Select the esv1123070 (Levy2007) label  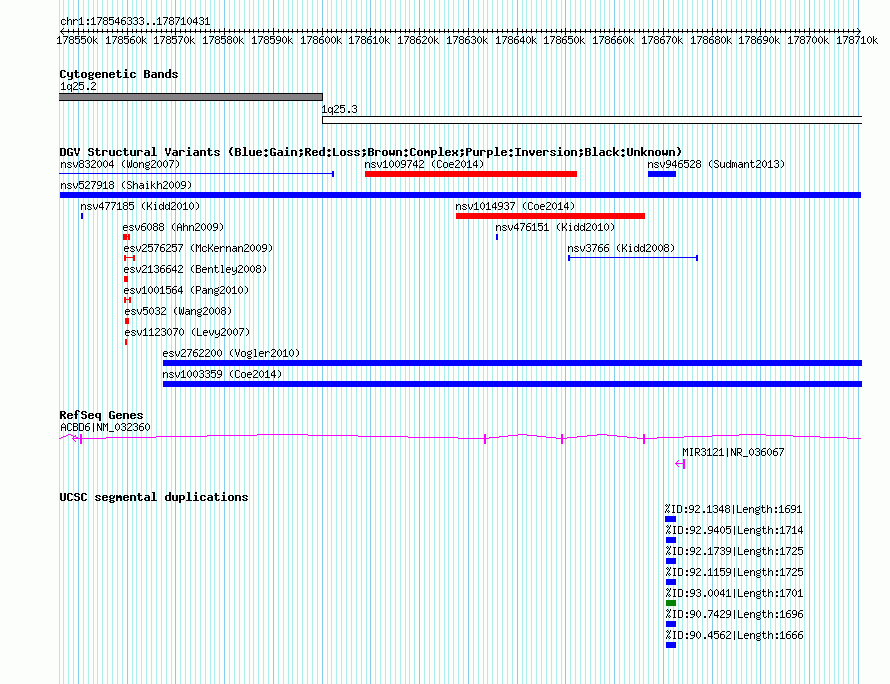187,333
